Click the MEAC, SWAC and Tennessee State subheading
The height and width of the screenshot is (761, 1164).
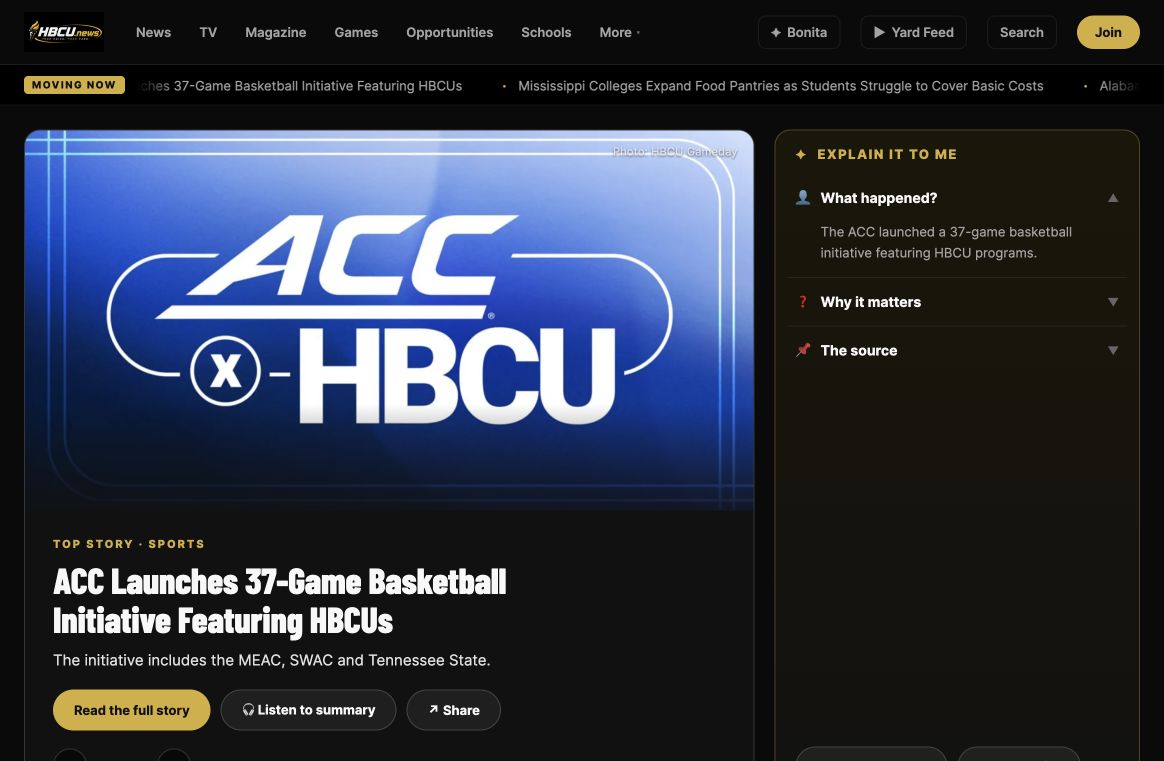272,660
